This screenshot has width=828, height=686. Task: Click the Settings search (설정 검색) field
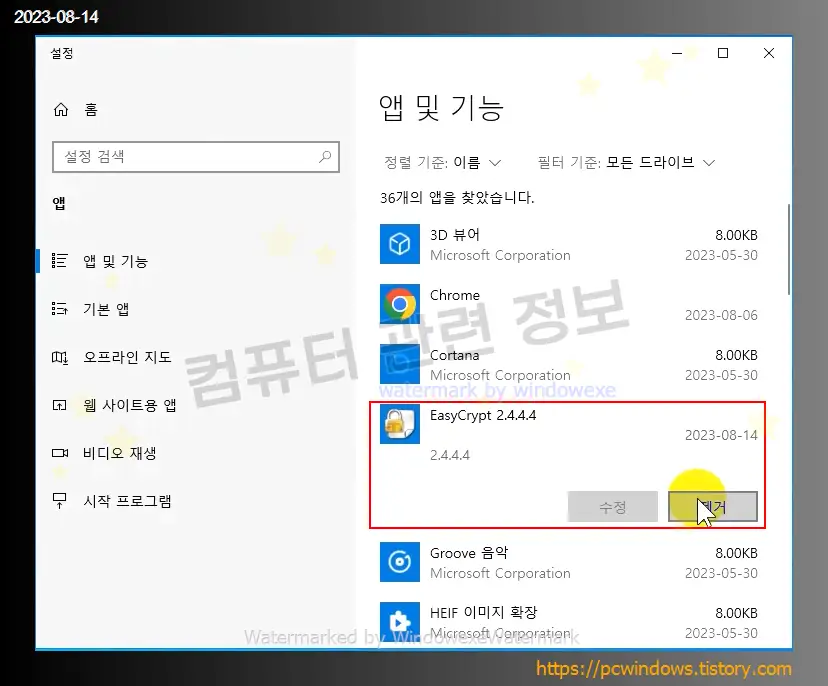(x=195, y=157)
